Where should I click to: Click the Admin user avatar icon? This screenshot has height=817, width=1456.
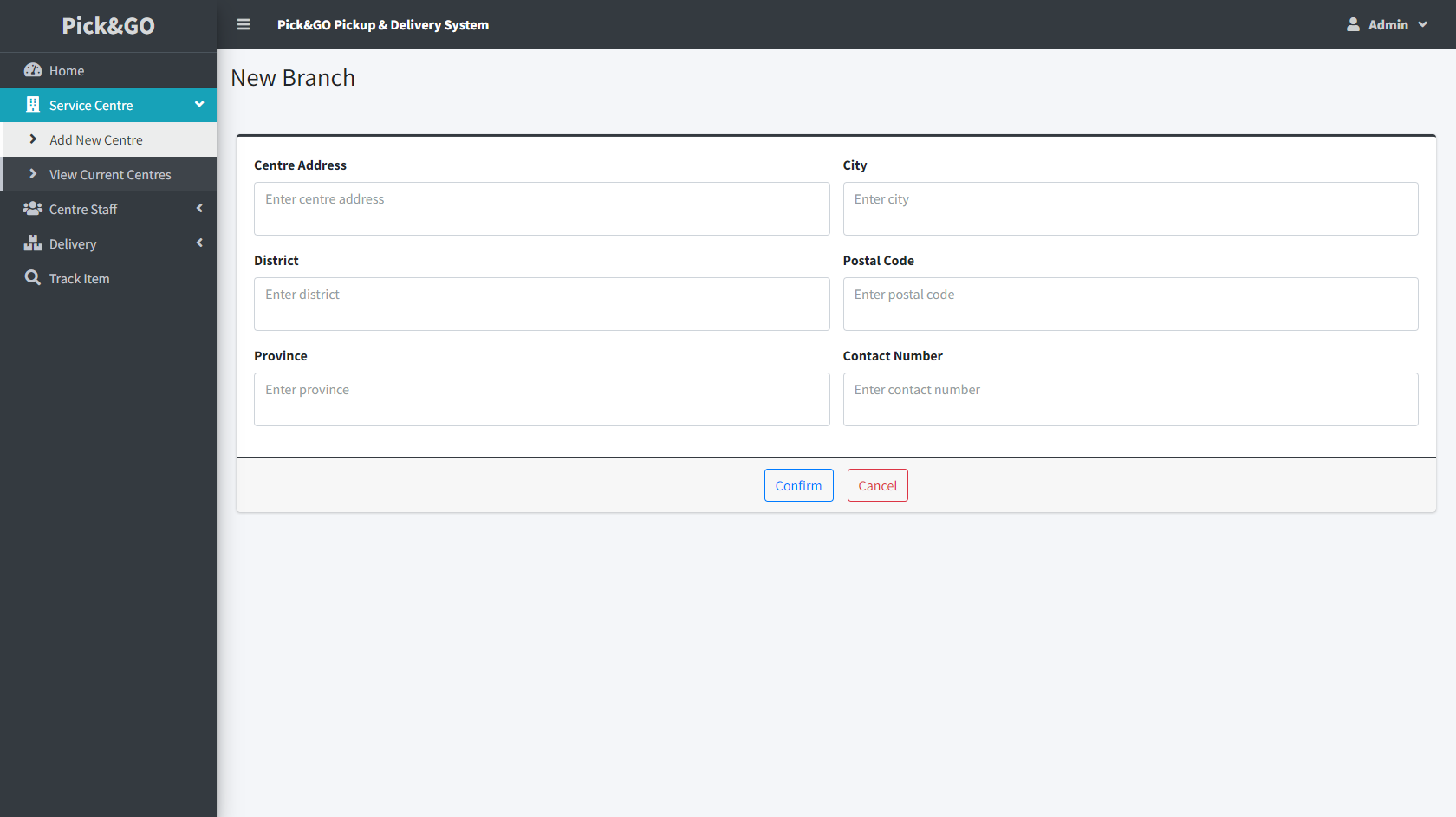(1353, 24)
